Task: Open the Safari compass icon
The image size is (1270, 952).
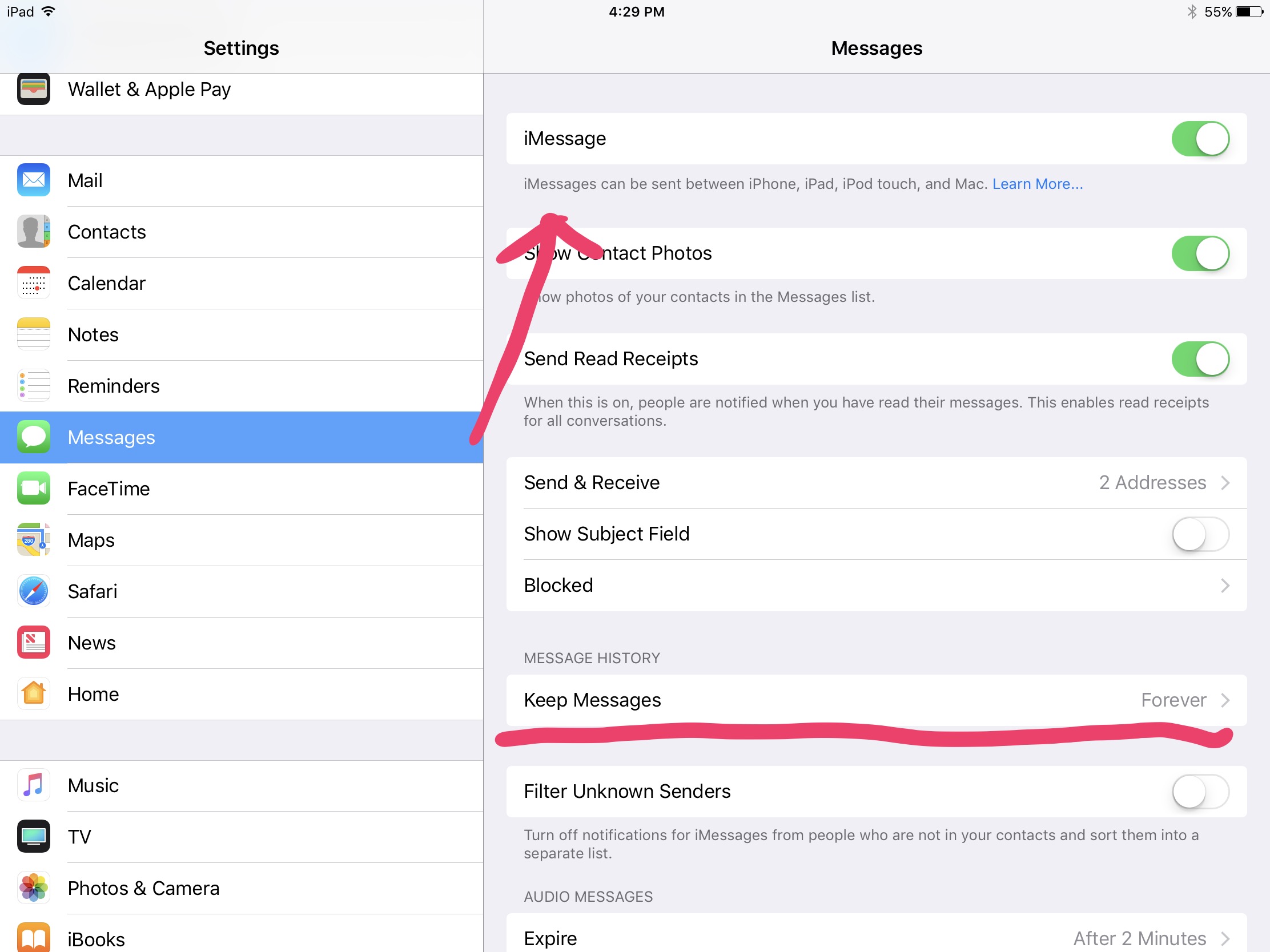Action: [x=33, y=591]
